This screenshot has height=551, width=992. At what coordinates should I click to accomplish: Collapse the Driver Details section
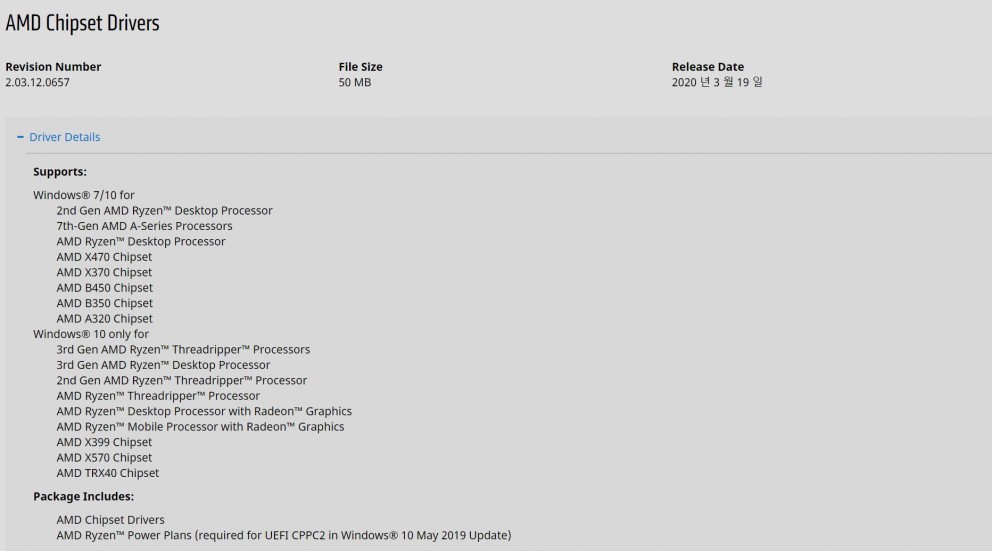65,137
